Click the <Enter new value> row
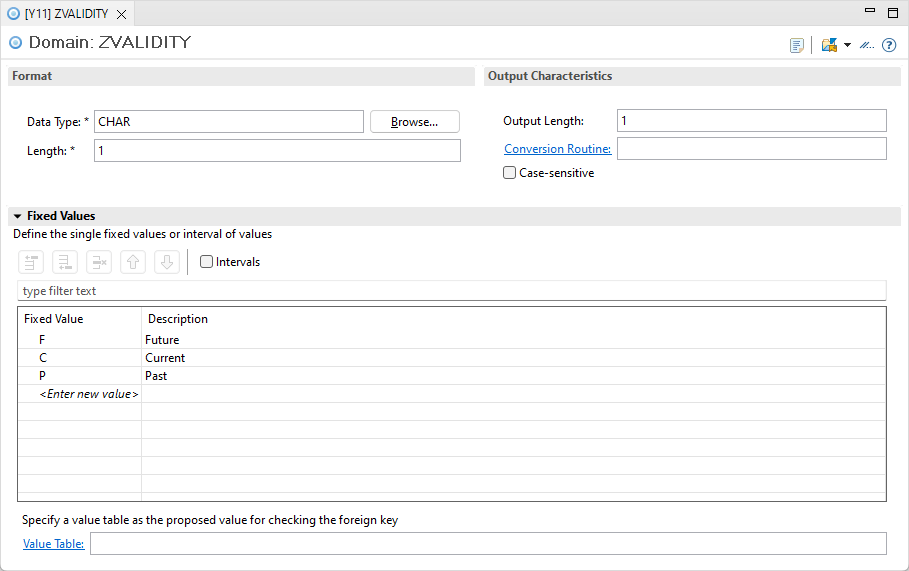Viewport: 909px width, 571px height. point(452,394)
